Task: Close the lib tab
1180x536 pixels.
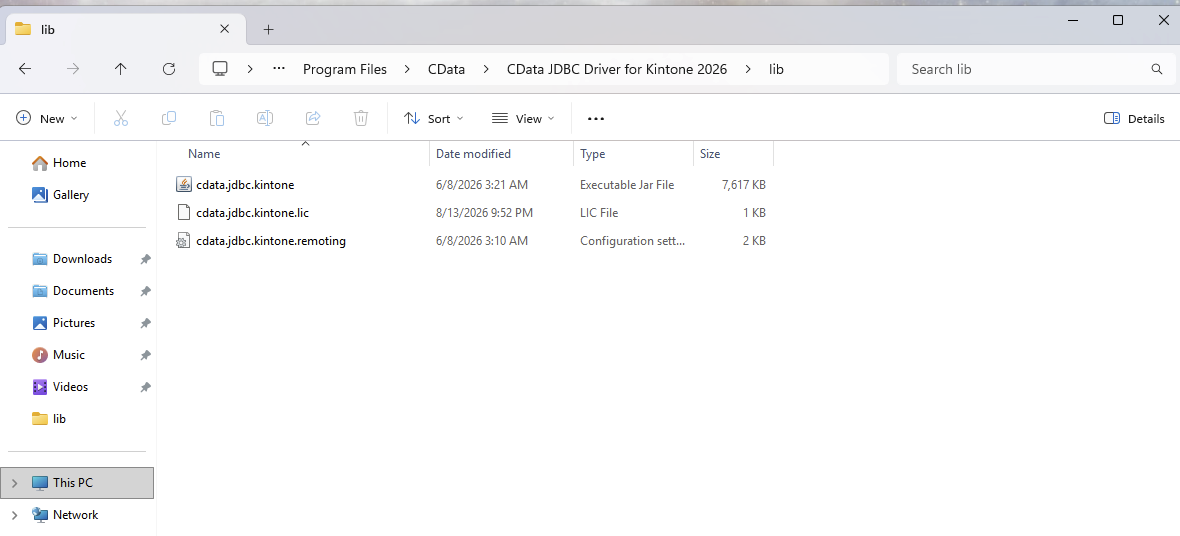Action: coord(224,29)
